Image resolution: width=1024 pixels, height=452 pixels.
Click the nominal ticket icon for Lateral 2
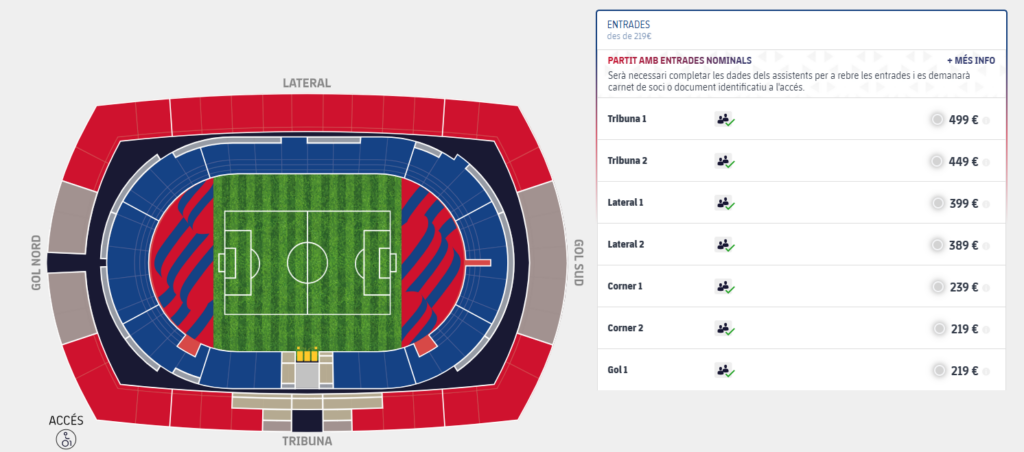pos(724,245)
